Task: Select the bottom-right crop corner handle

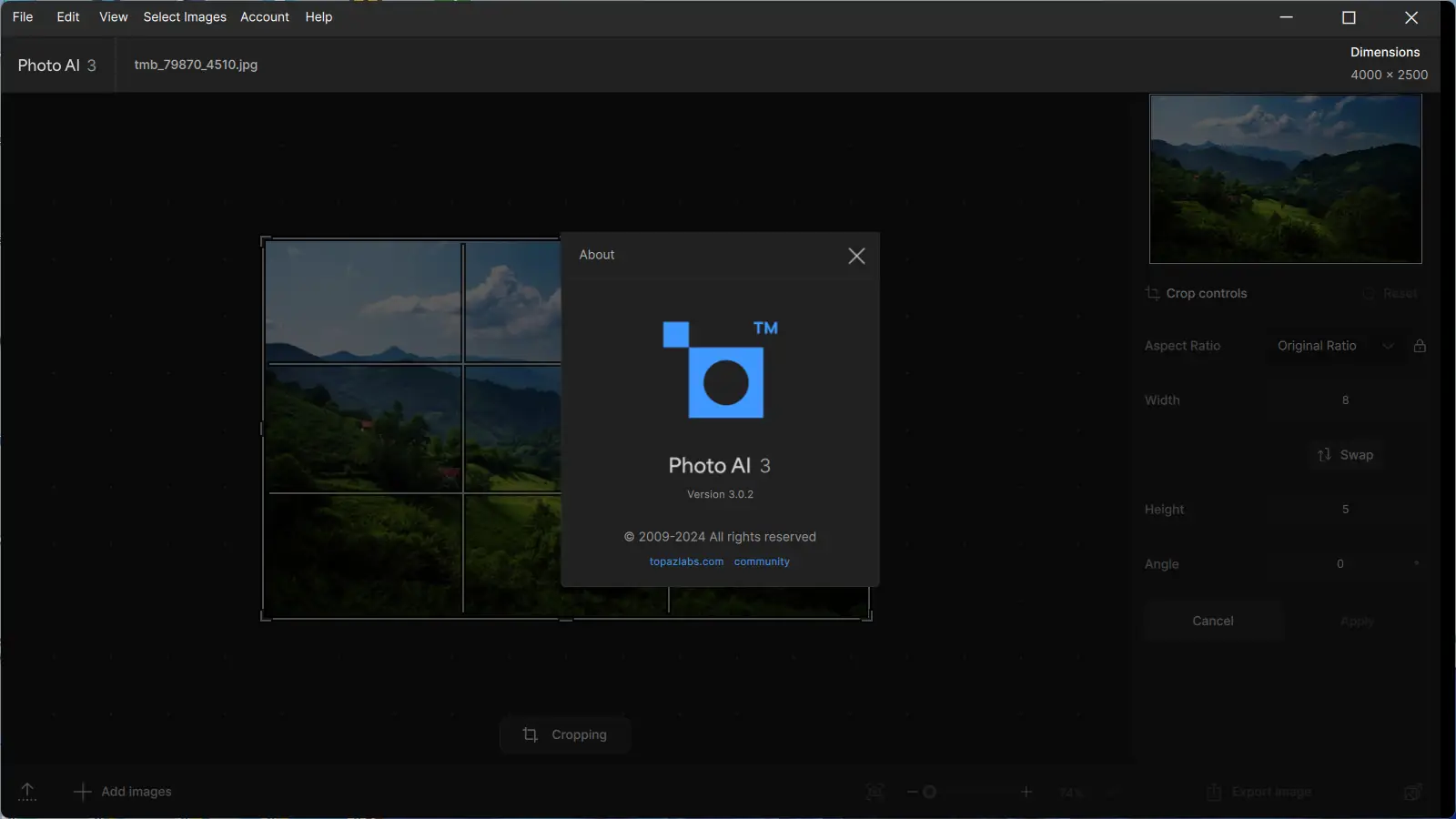Action: [868, 617]
